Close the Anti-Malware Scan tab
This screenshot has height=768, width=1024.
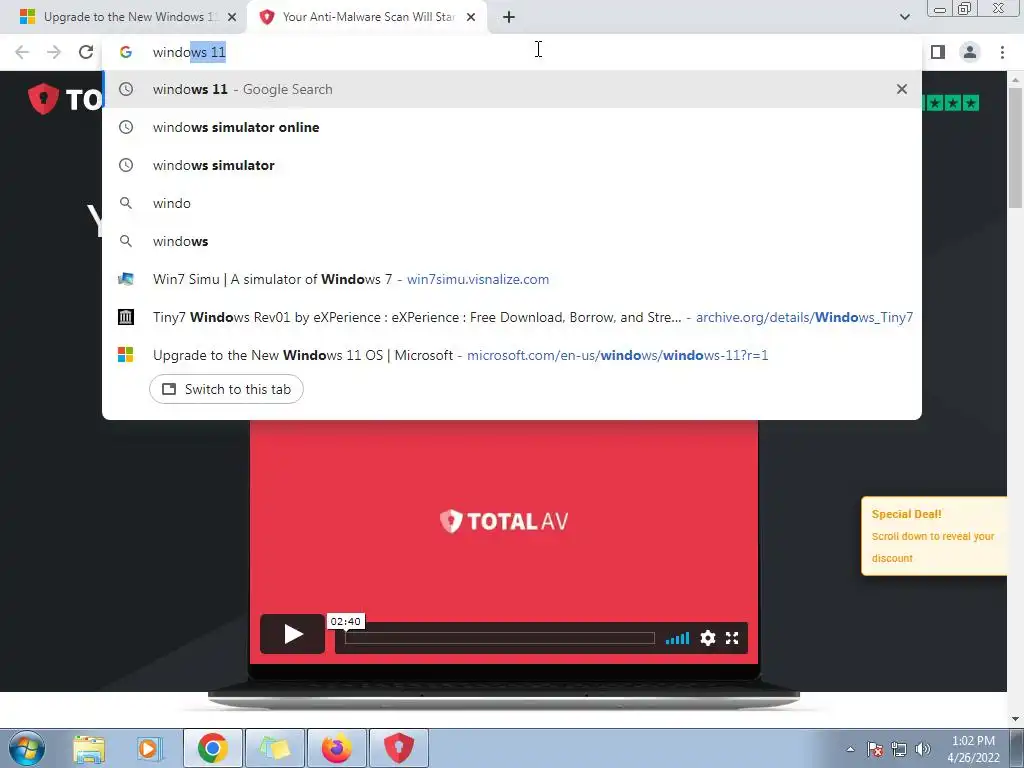point(471,17)
